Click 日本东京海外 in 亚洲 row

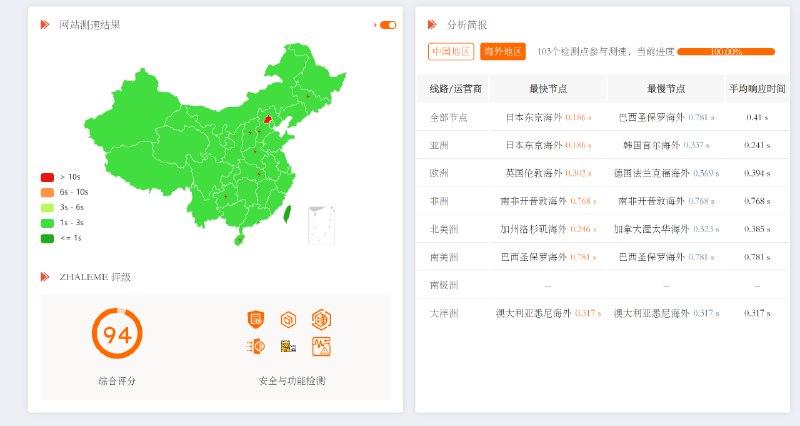(x=534, y=145)
